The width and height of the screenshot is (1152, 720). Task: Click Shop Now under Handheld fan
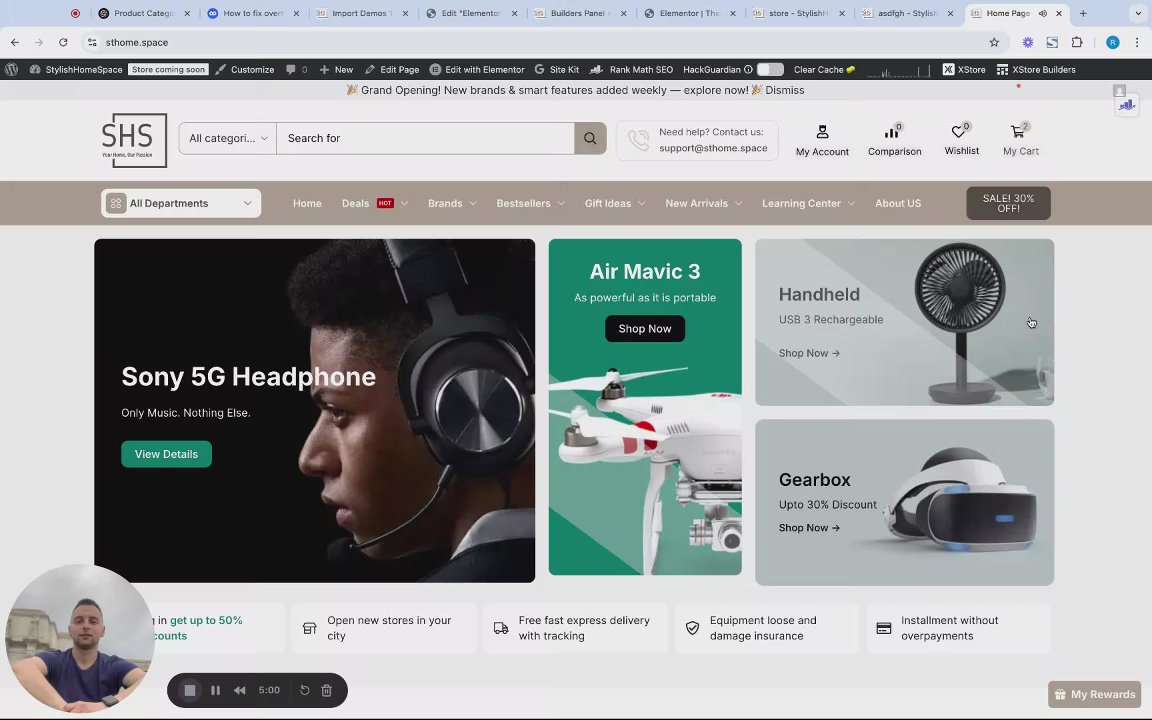[809, 353]
